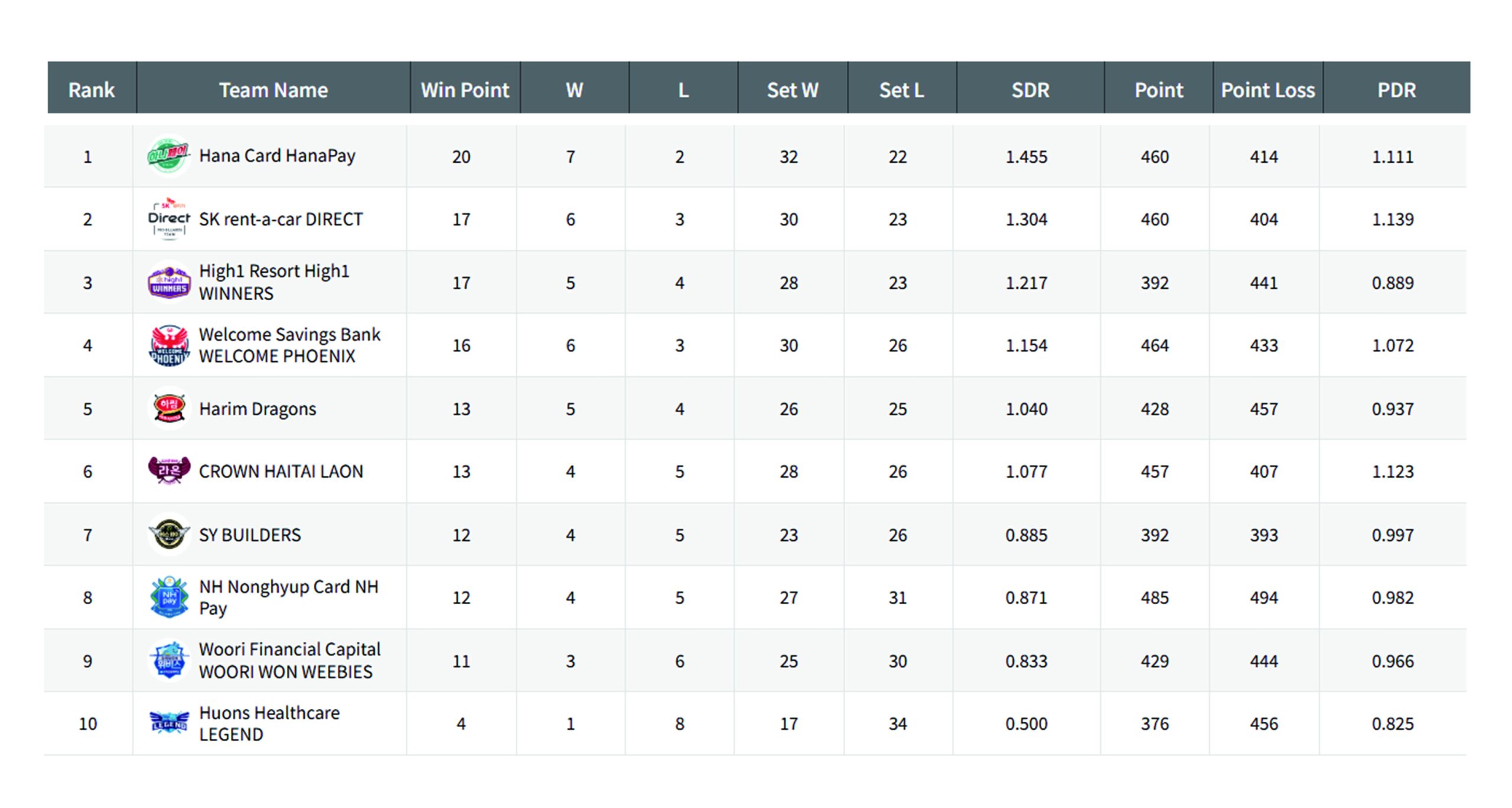Click the PDR column header
Screen dimensions: 1512x808
(x=1396, y=90)
